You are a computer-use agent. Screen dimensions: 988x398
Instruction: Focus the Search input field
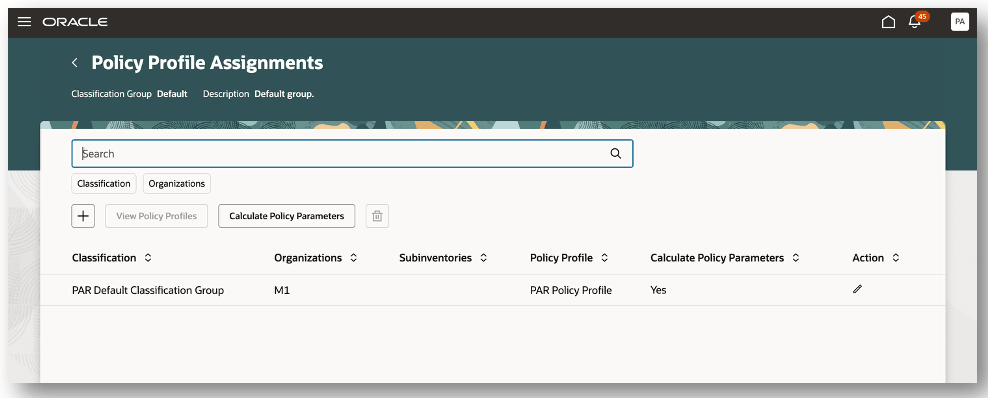pyautogui.click(x=352, y=154)
